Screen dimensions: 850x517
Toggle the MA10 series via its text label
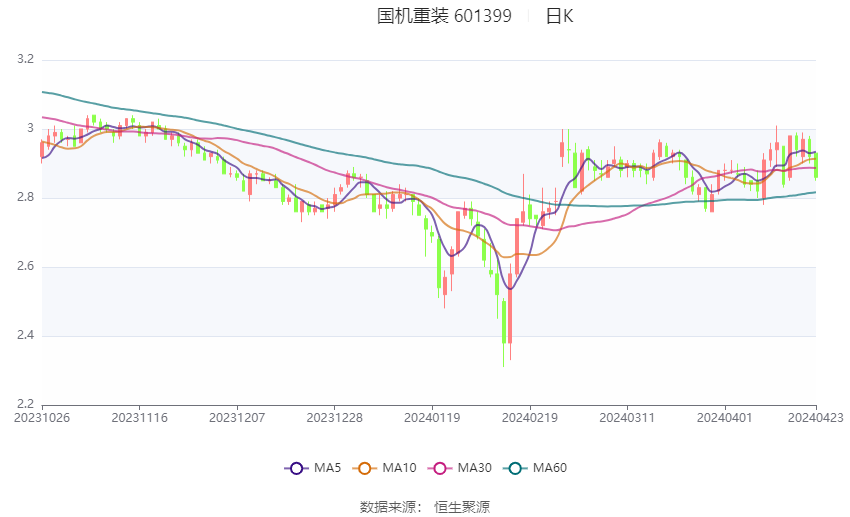pos(400,467)
